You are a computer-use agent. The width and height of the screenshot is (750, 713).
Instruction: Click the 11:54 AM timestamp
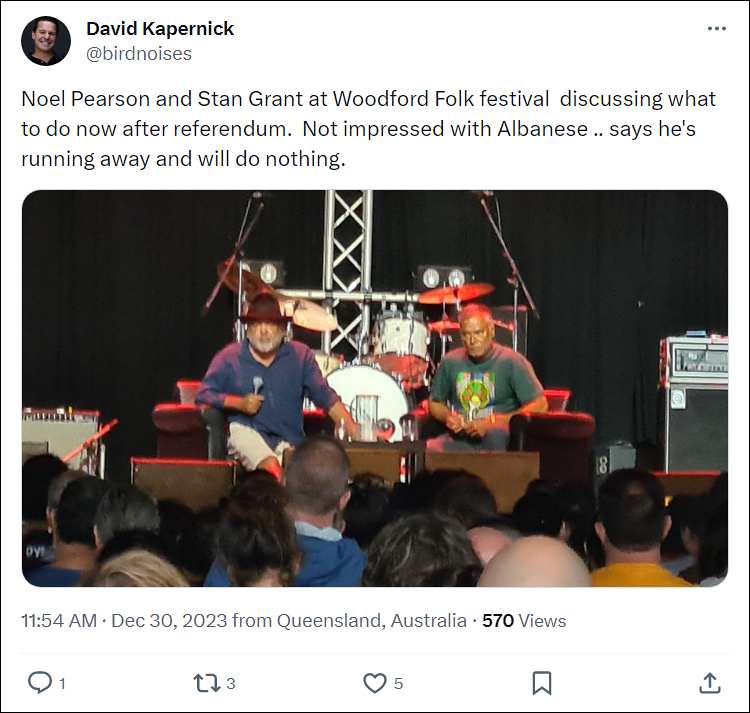59,621
